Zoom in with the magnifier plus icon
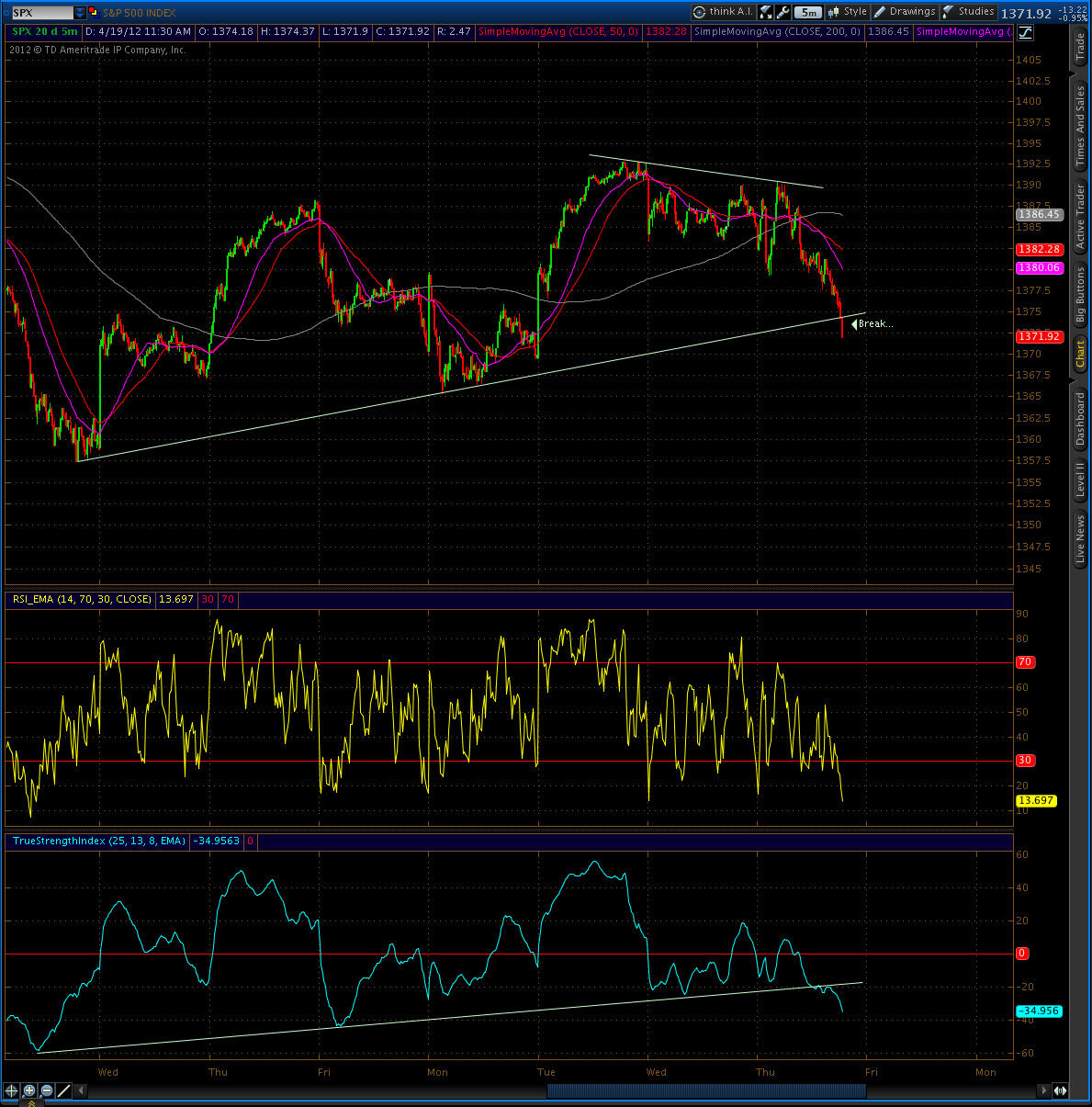The width and height of the screenshot is (1092, 1107). coord(29,1090)
